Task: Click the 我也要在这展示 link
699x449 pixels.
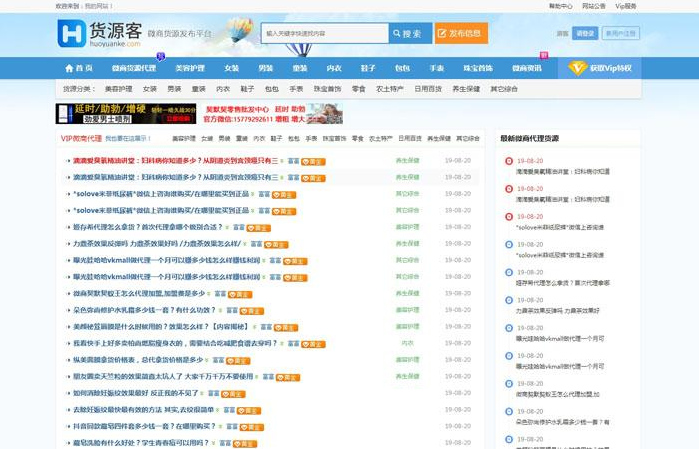Action: coord(128,139)
